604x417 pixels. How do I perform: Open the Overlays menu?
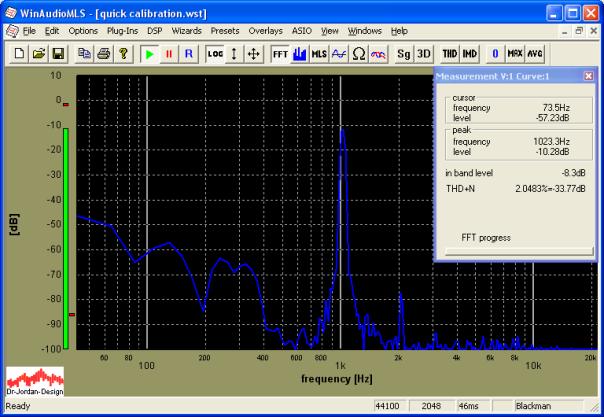click(x=265, y=31)
